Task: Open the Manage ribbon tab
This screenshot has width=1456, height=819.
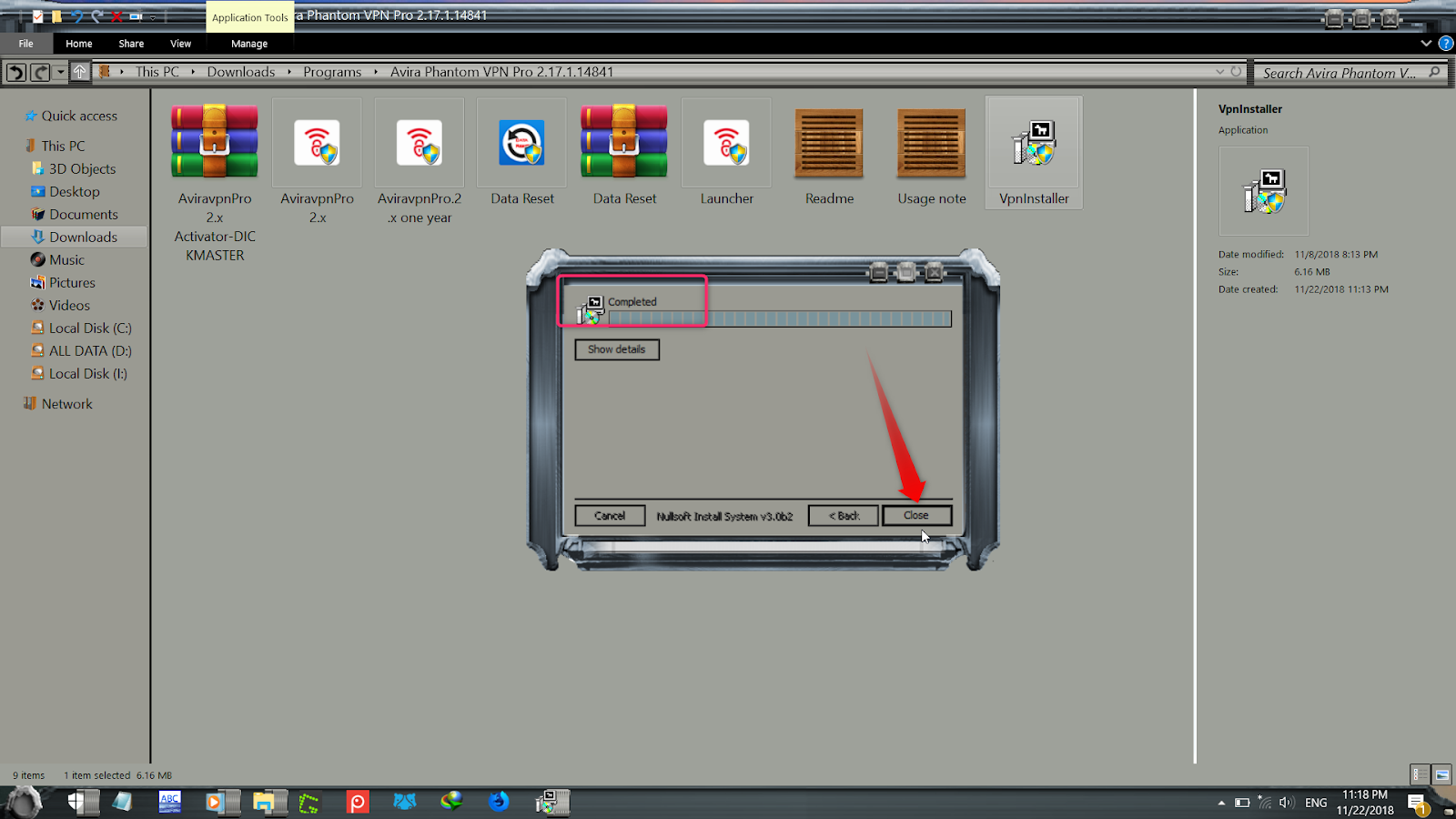Action: (249, 44)
